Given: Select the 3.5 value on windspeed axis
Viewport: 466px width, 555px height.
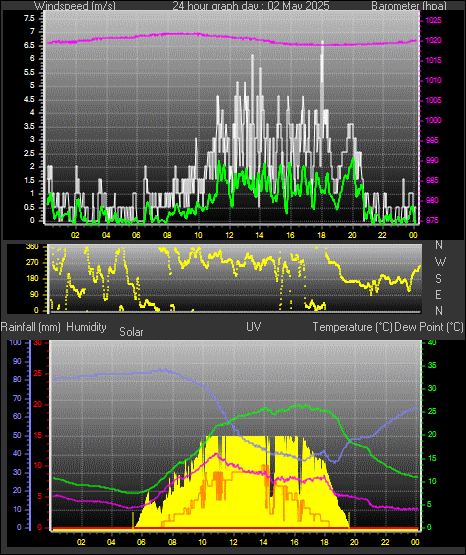Looking at the screenshot, I should point(29,126).
